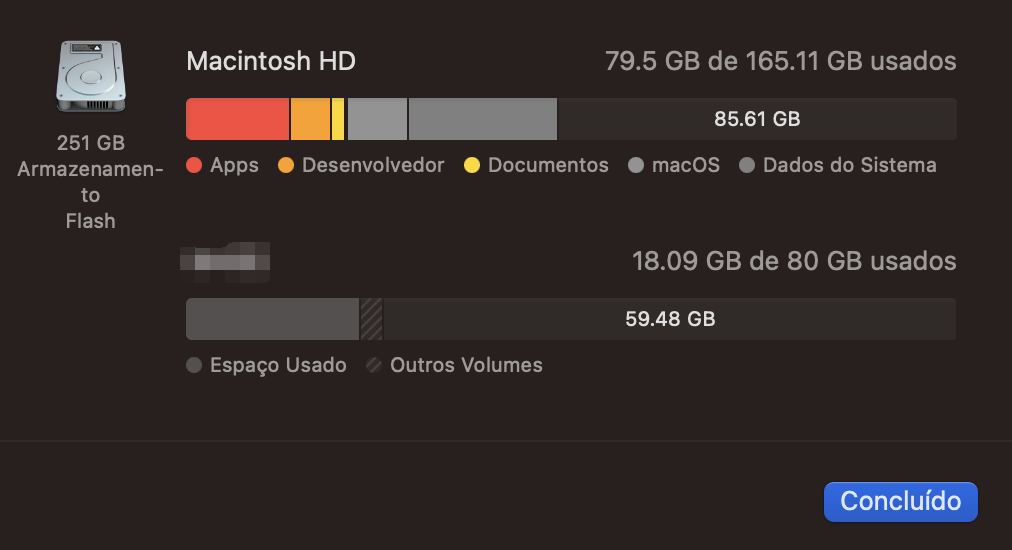Click the Espaço Usado legend dot

point(195,366)
